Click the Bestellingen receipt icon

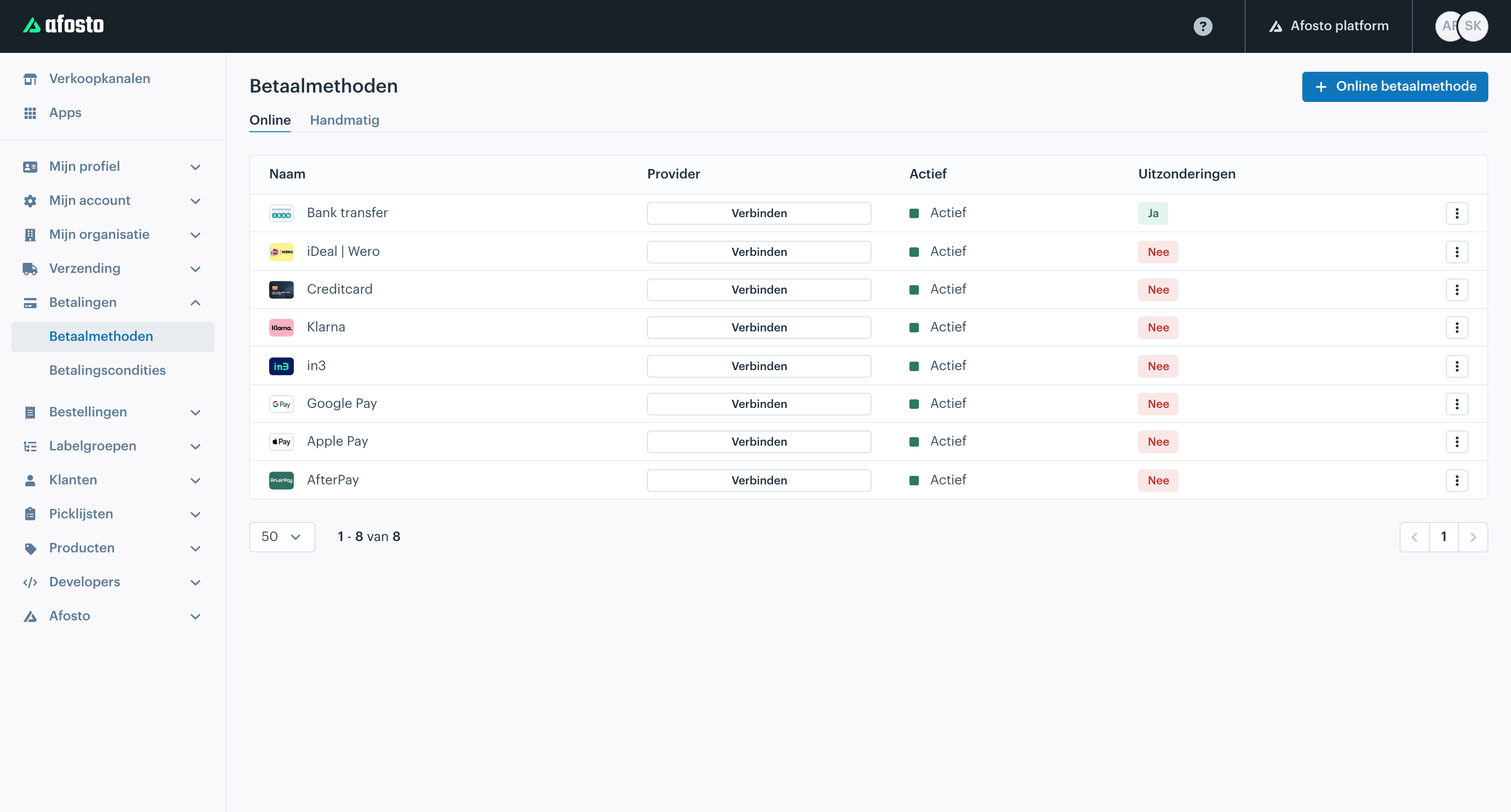[30, 412]
